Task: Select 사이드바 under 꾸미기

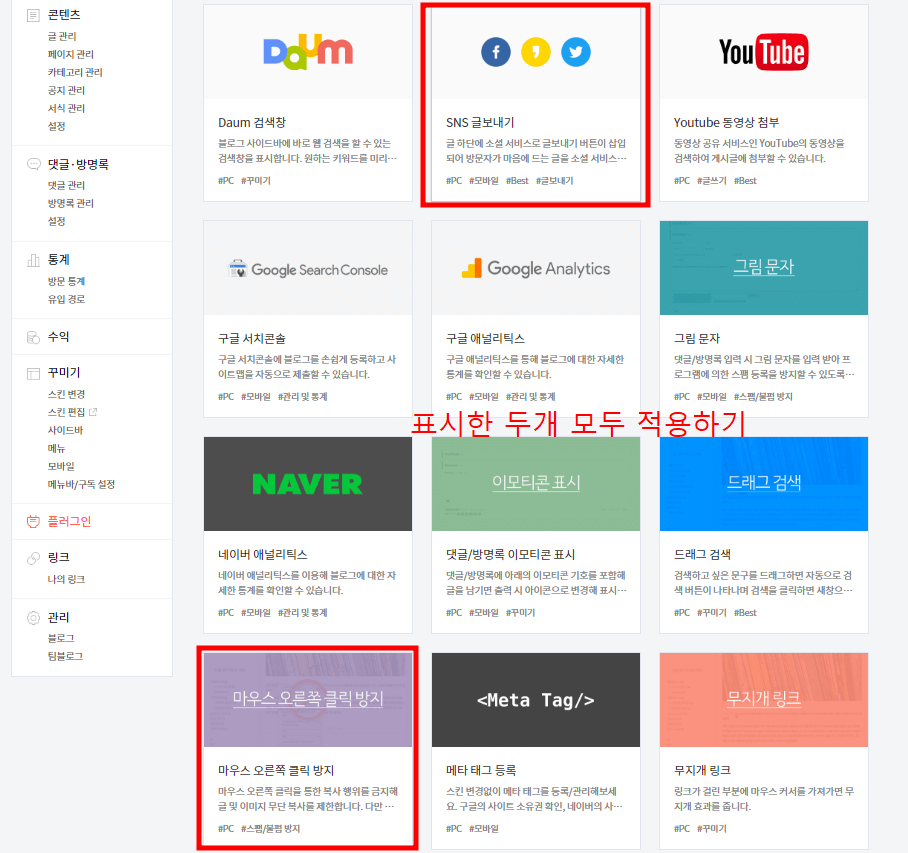Action: coord(65,430)
